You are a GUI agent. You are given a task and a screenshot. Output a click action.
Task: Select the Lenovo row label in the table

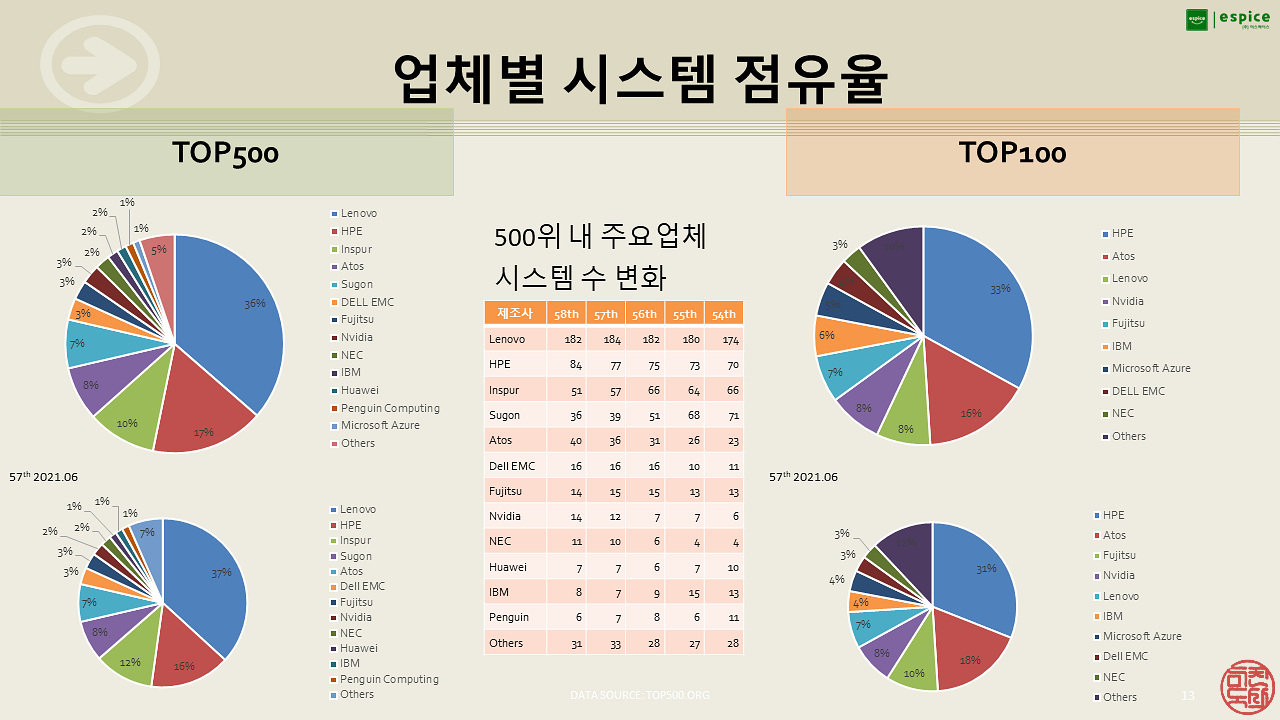click(x=506, y=339)
